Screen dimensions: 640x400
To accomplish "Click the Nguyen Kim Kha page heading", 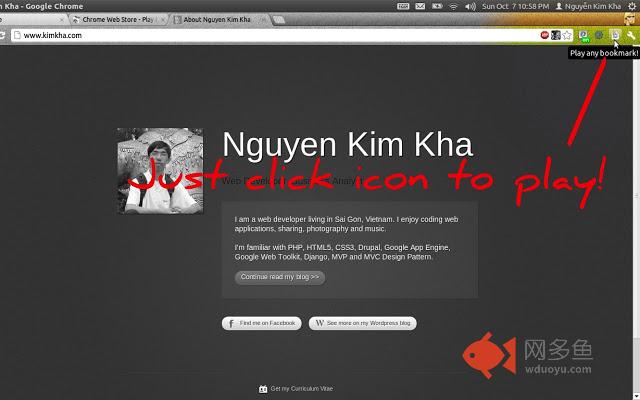I will click(347, 144).
